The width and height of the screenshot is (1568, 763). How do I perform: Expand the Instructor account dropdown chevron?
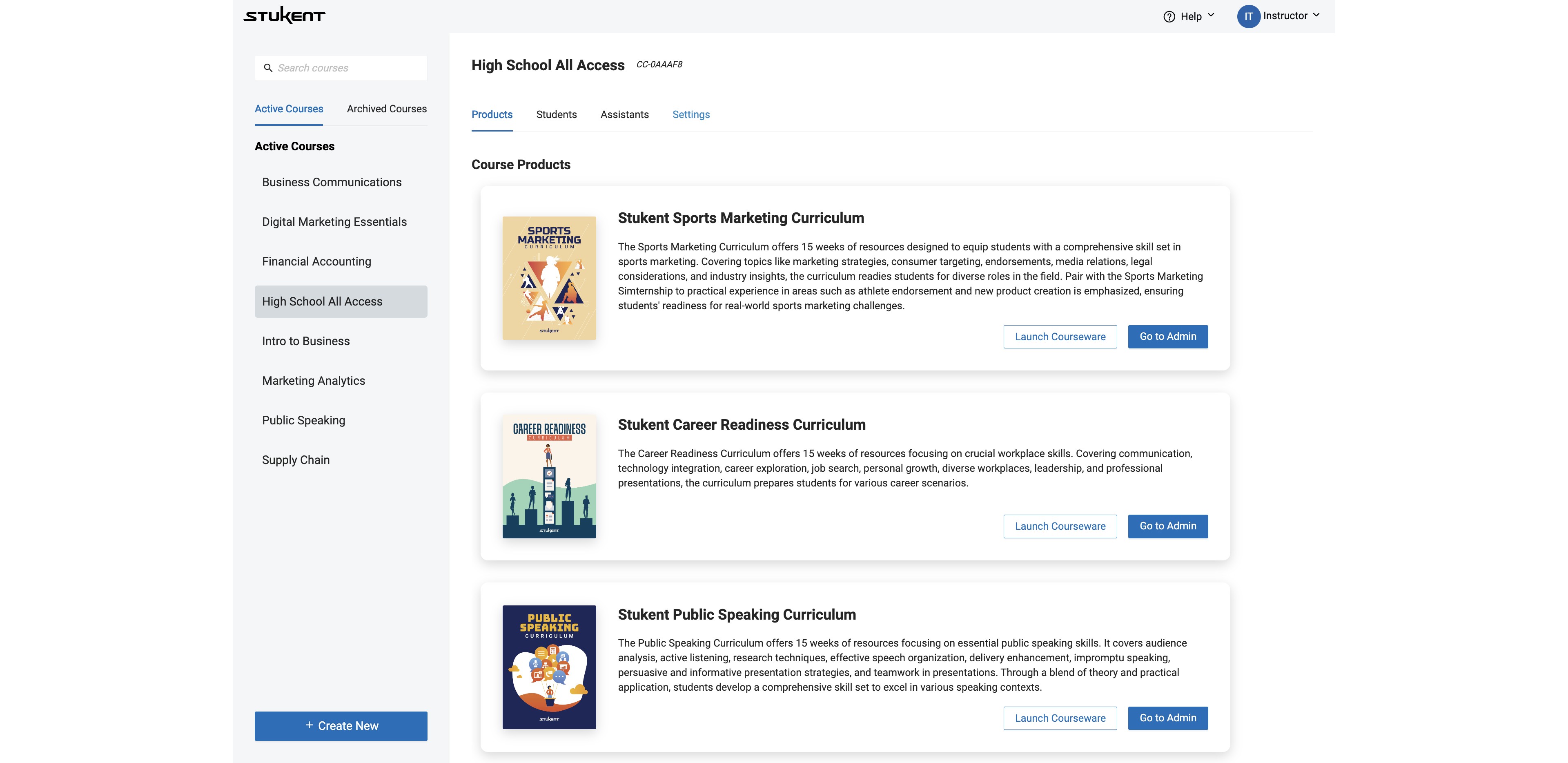[1316, 15]
